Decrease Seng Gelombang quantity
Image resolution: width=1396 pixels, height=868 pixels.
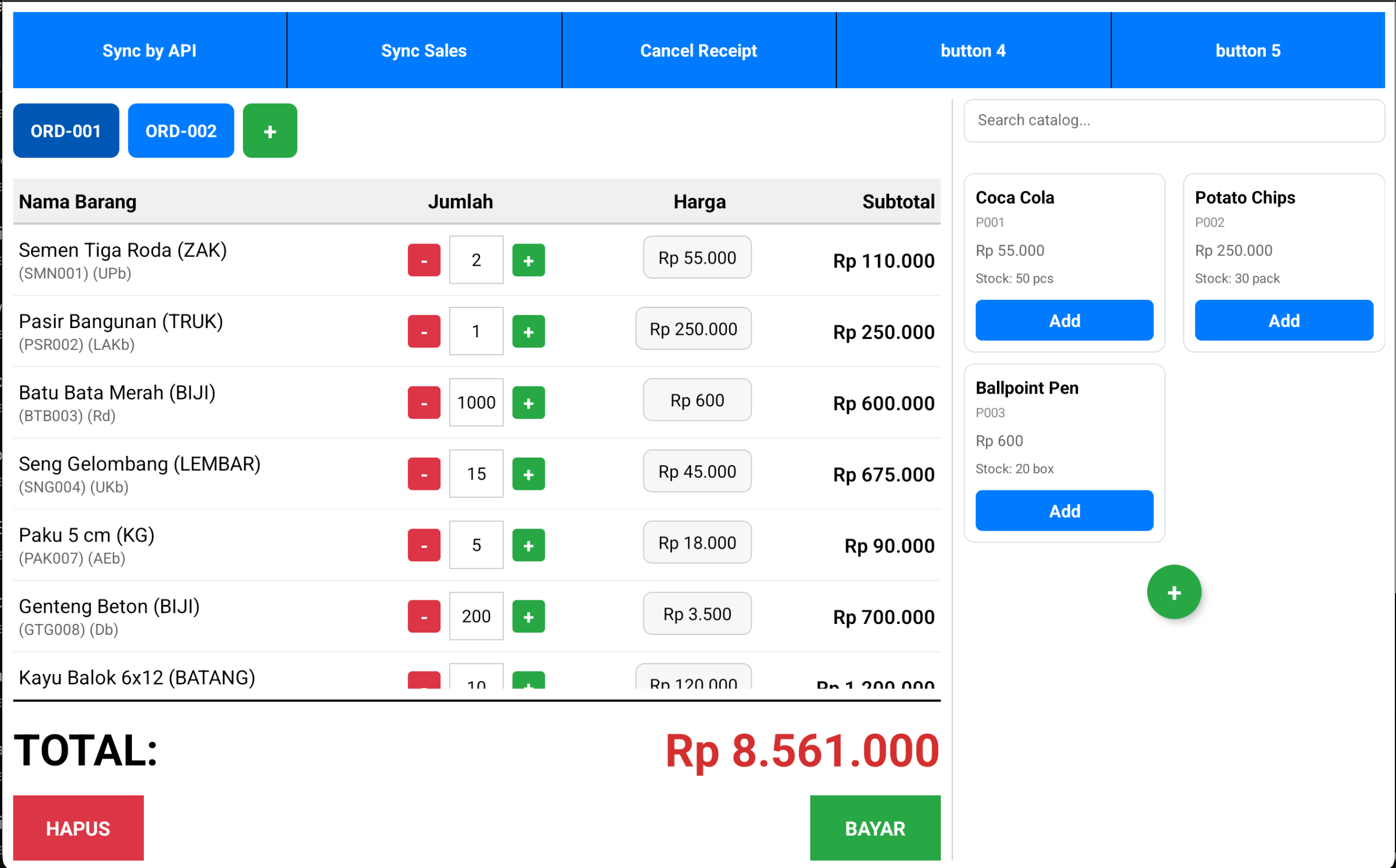[x=423, y=473]
